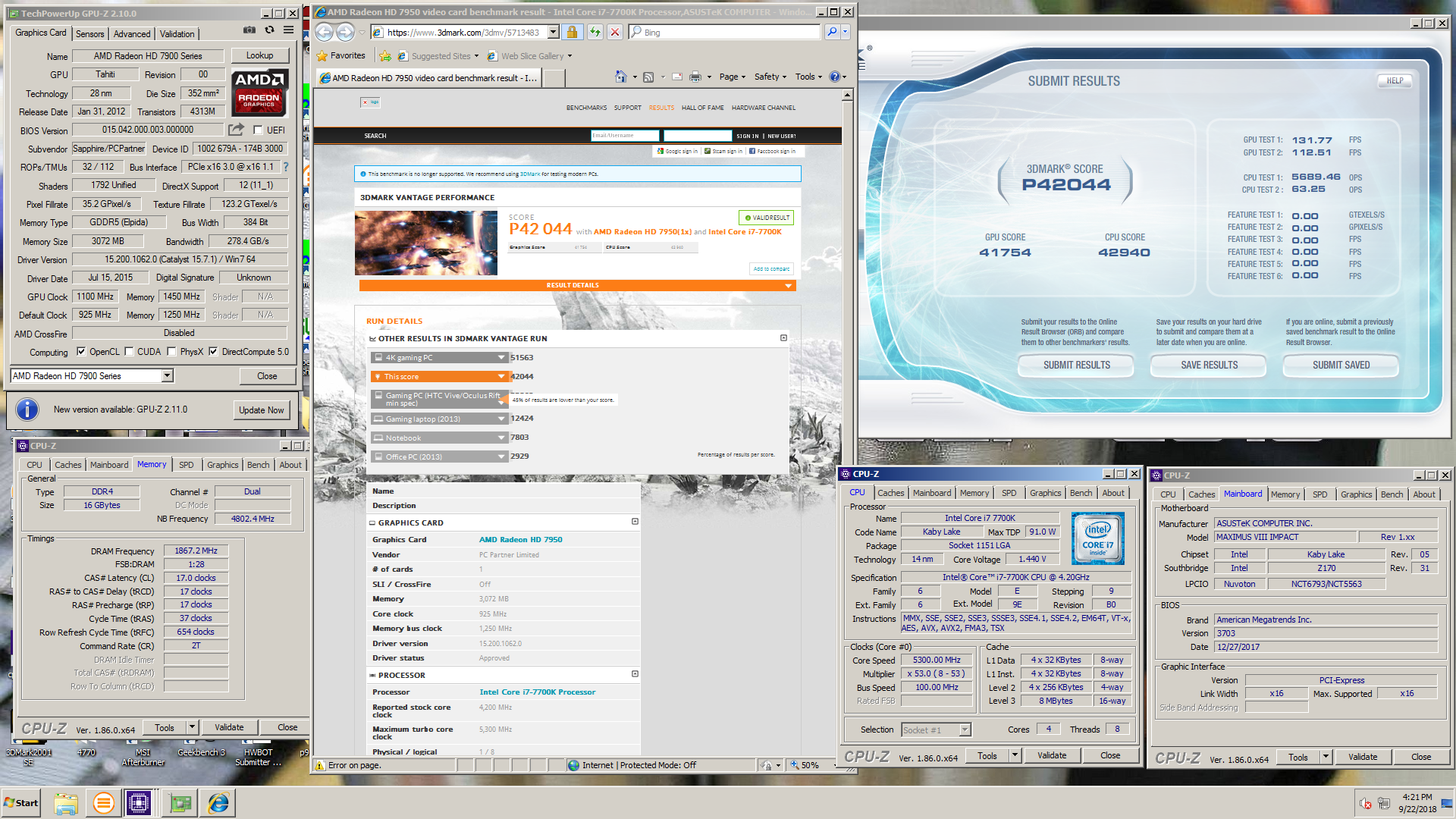
Task: Click the Start button
Action: (21, 802)
